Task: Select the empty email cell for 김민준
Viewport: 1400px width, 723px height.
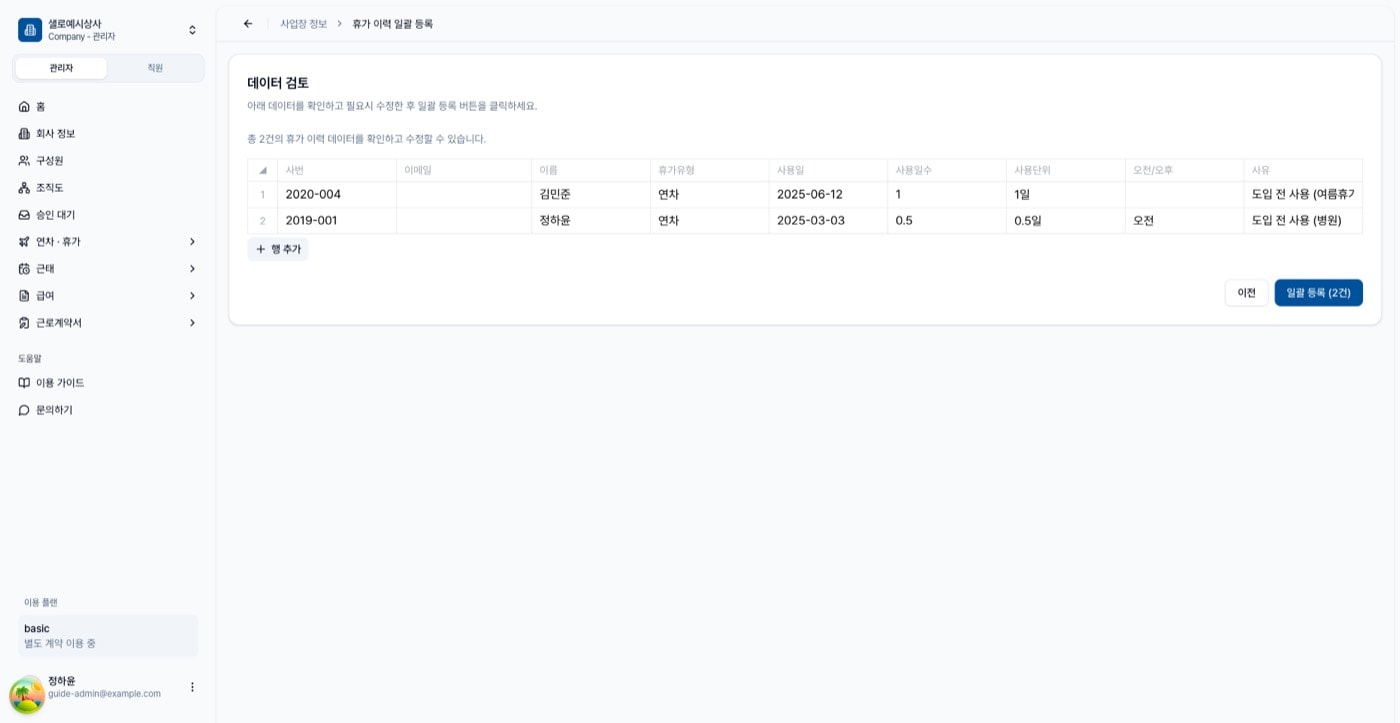Action: coord(464,194)
